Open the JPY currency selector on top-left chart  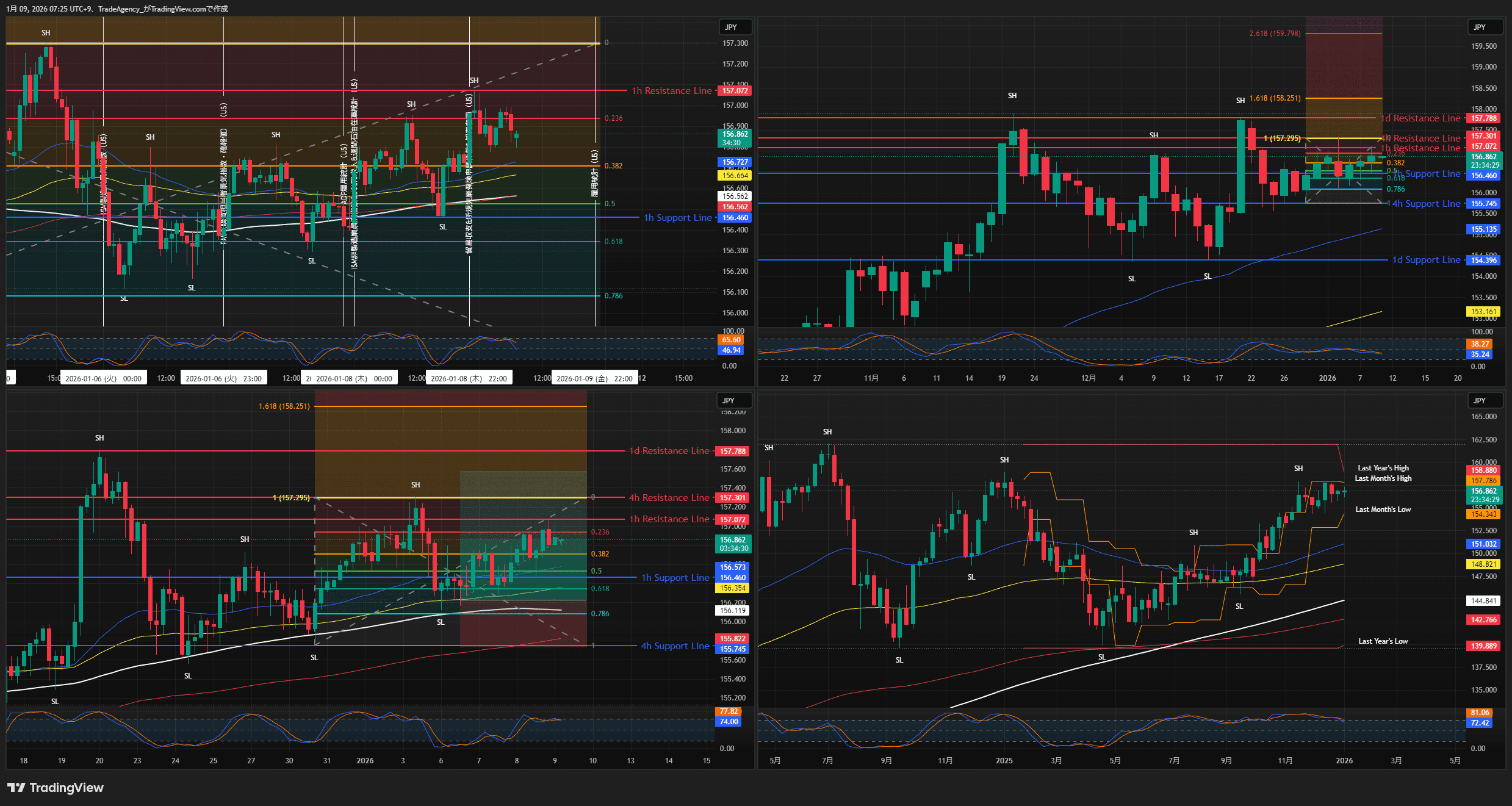pyautogui.click(x=731, y=27)
